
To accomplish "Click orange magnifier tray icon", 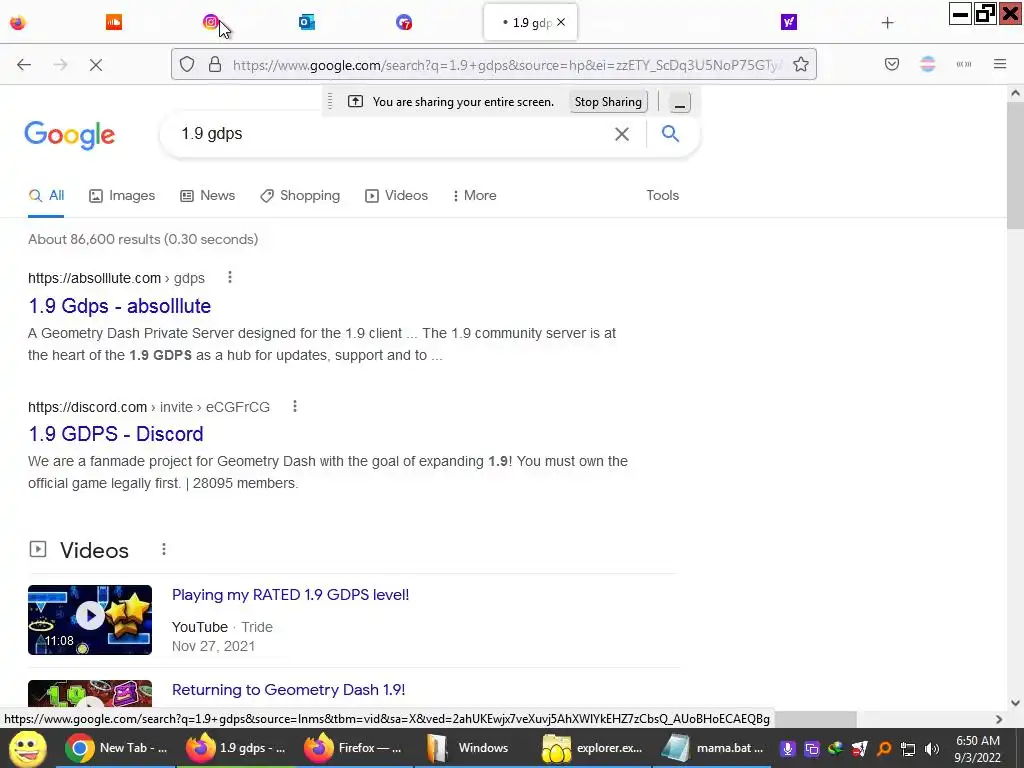I will 884,749.
